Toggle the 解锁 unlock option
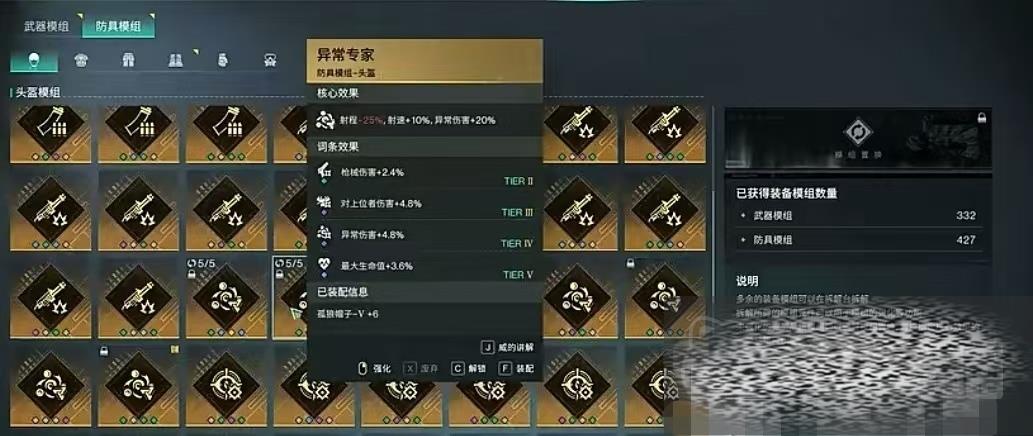 click(469, 369)
